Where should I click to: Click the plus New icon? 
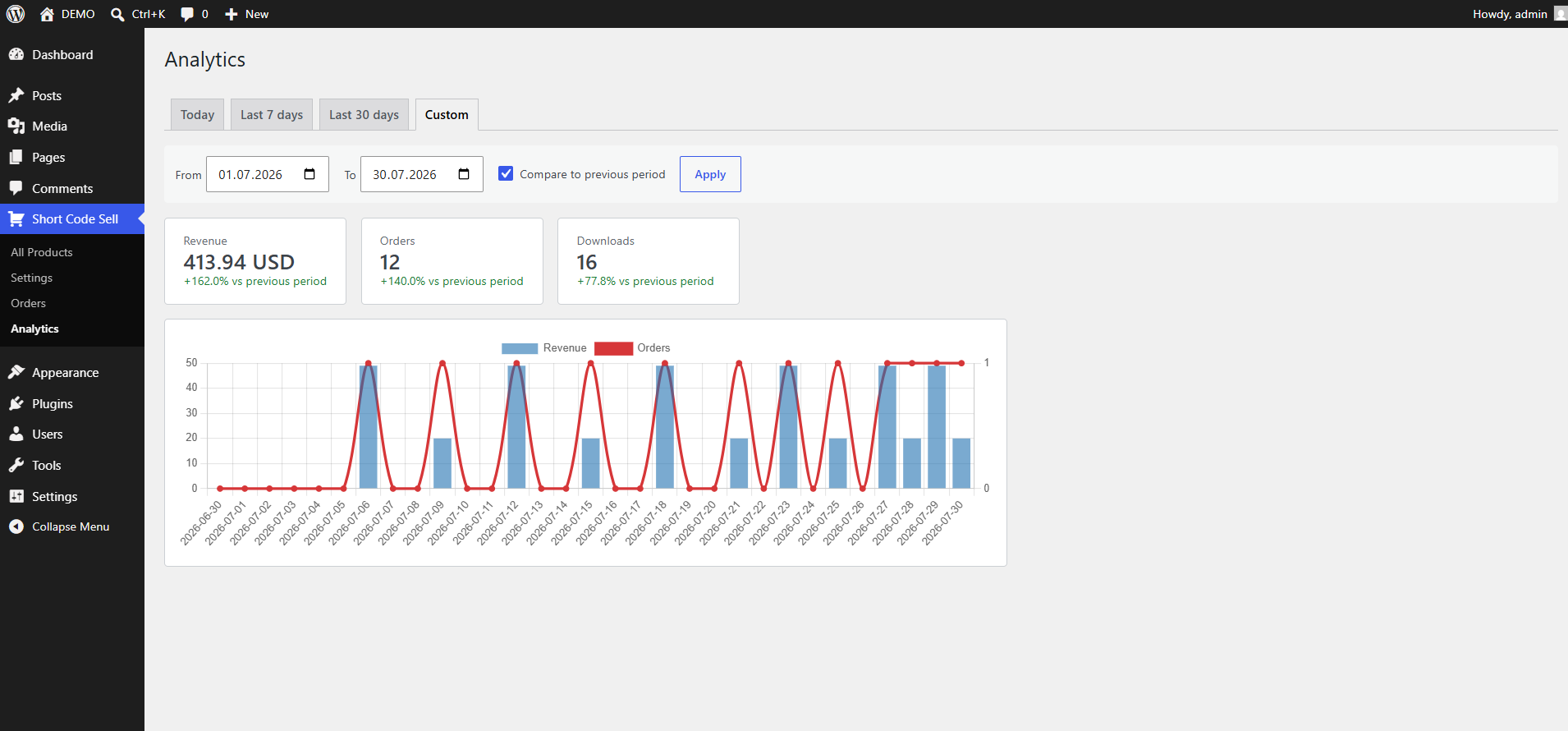coord(232,14)
